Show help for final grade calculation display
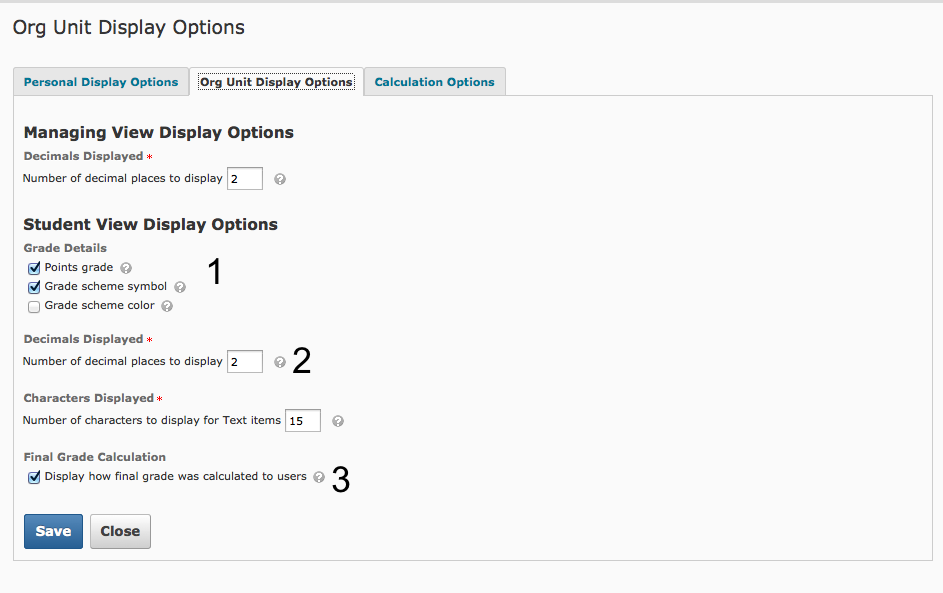 [319, 477]
